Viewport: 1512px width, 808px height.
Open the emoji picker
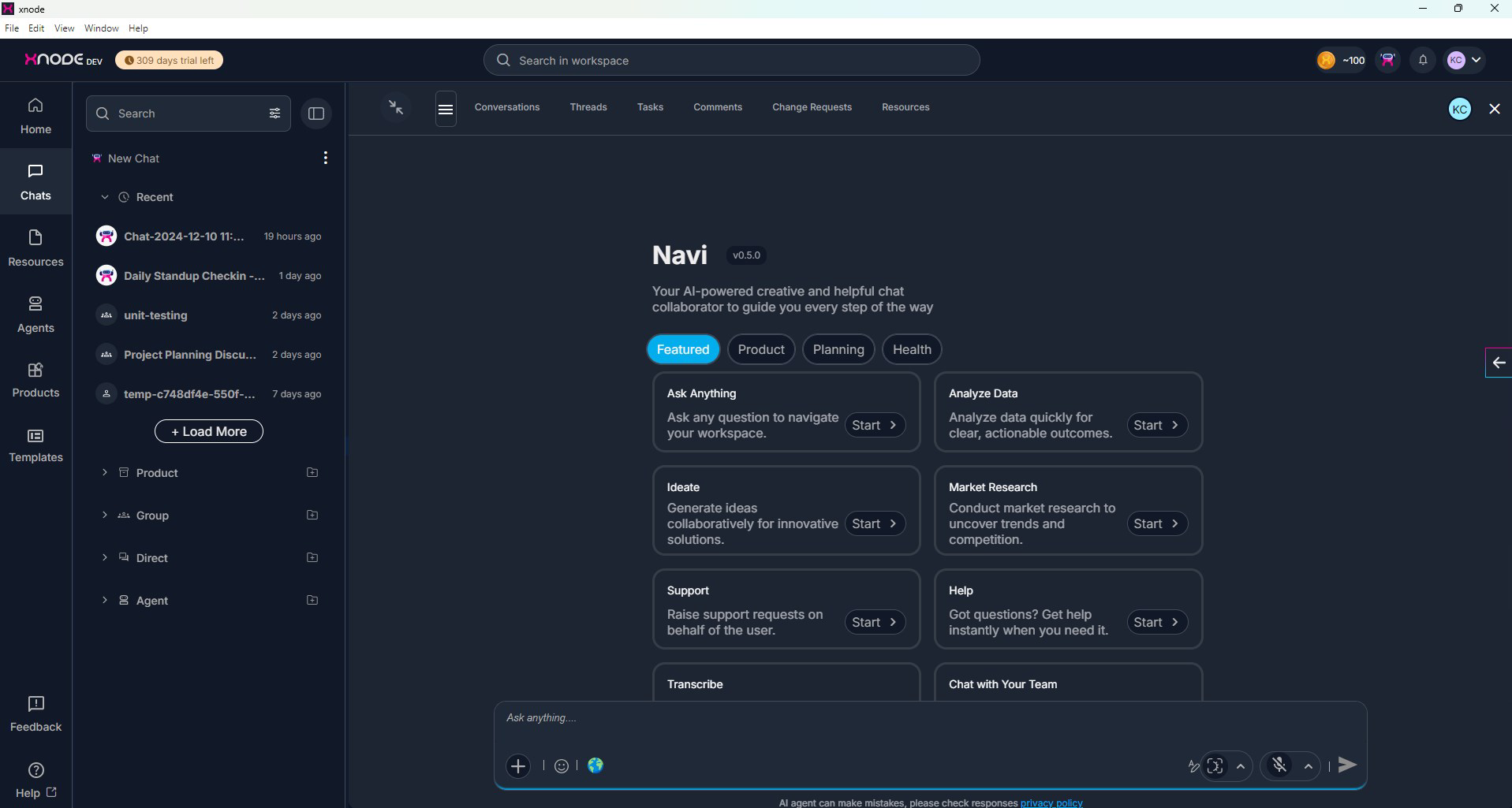pyautogui.click(x=562, y=765)
